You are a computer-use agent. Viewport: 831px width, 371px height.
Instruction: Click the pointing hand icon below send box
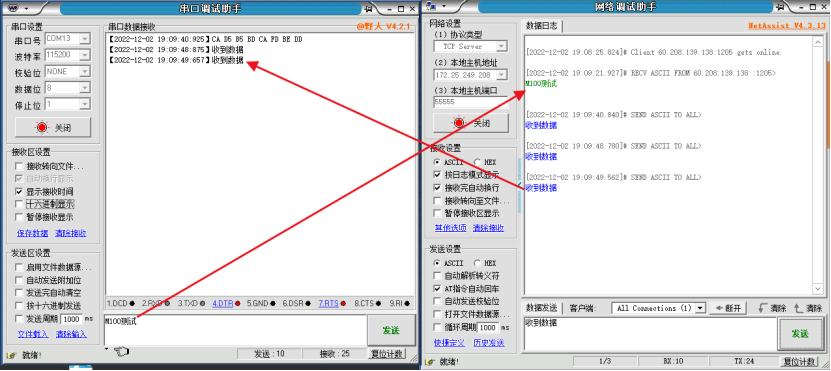pos(121,351)
